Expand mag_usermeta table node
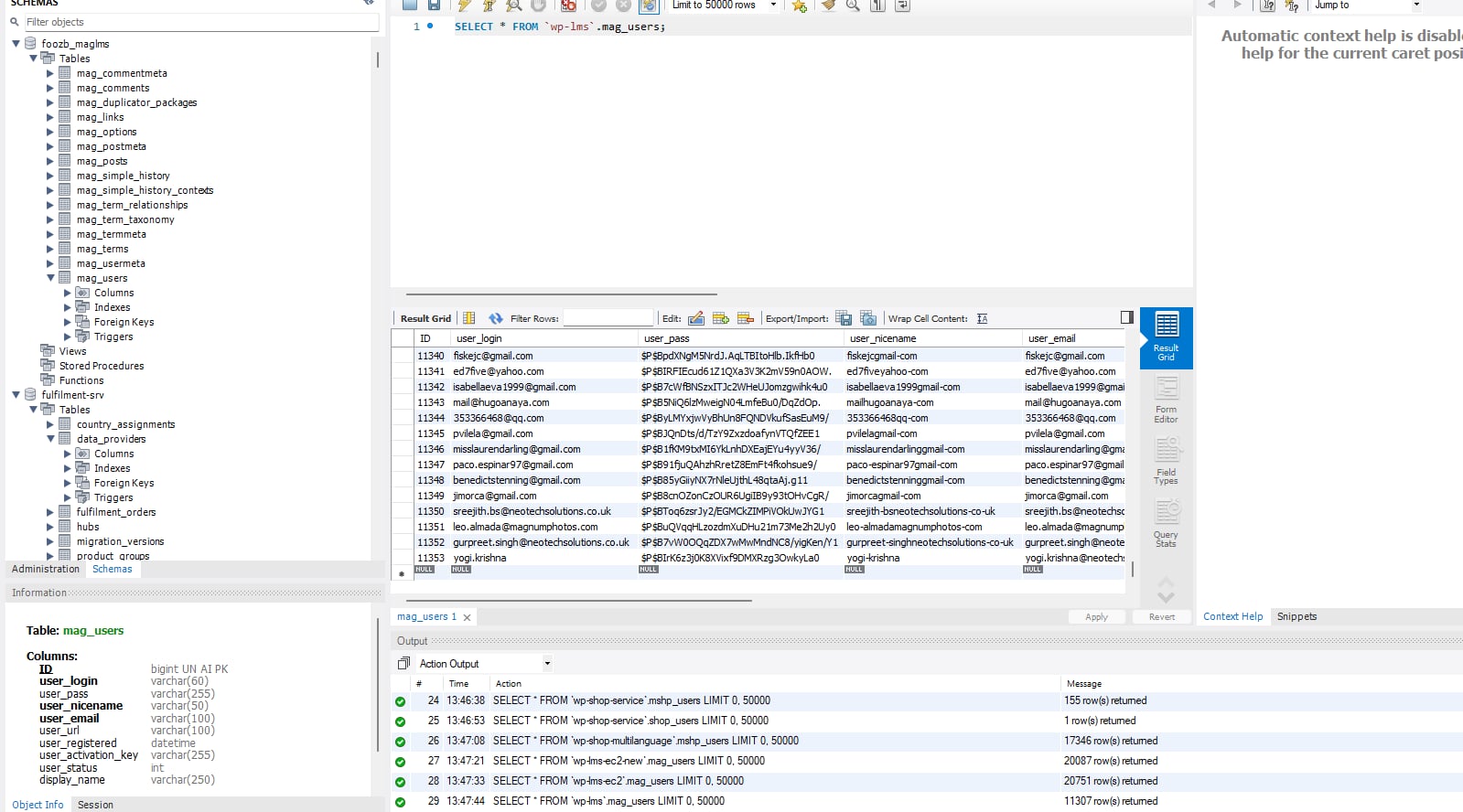The image size is (1463, 812). [x=50, y=262]
